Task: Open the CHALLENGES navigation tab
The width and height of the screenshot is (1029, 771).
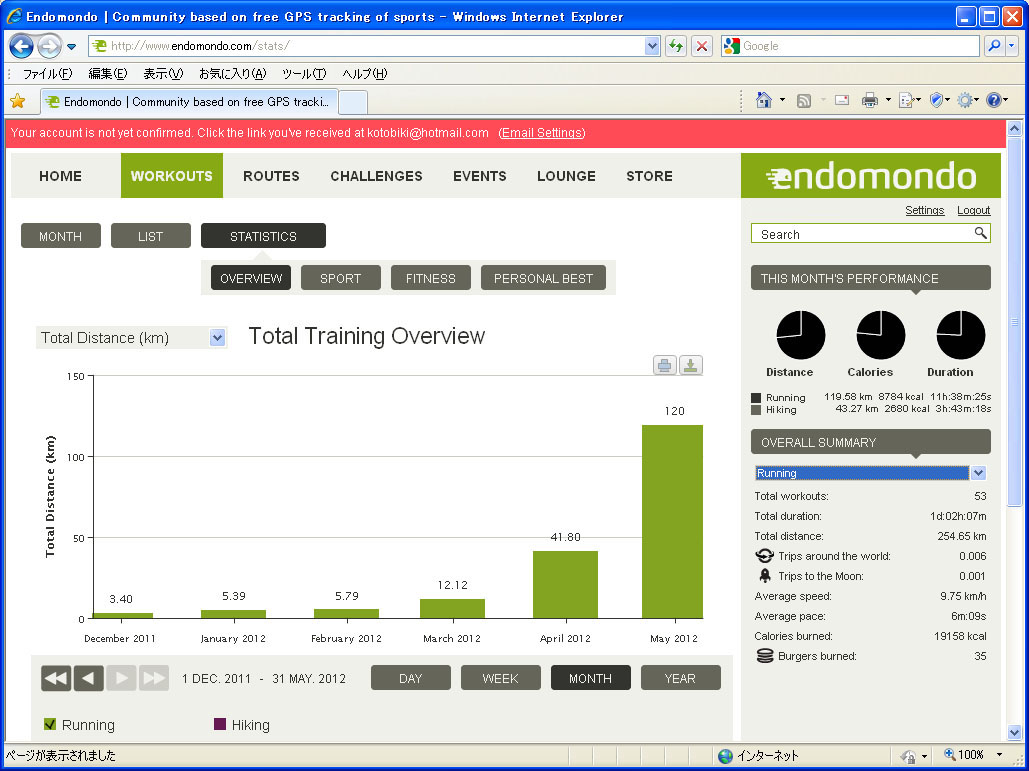Action: click(x=376, y=176)
